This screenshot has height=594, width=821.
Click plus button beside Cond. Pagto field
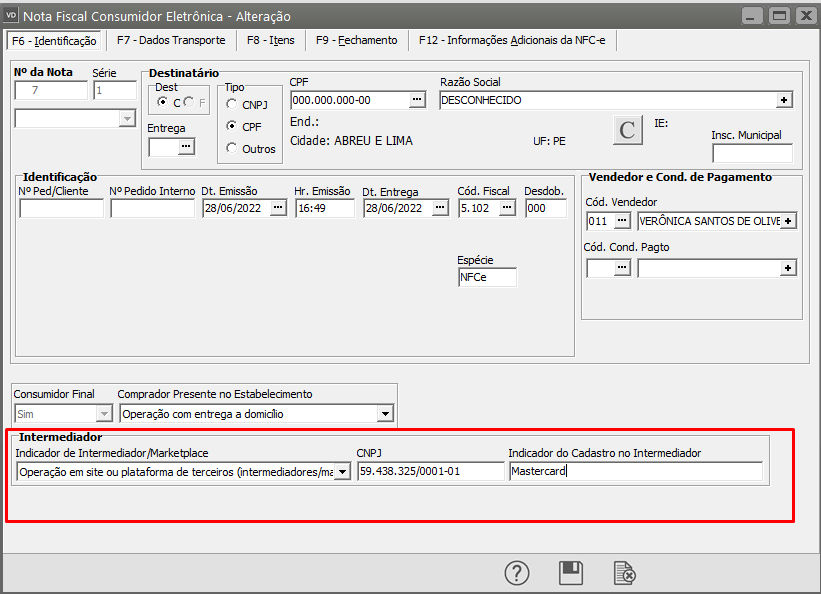coord(788,268)
